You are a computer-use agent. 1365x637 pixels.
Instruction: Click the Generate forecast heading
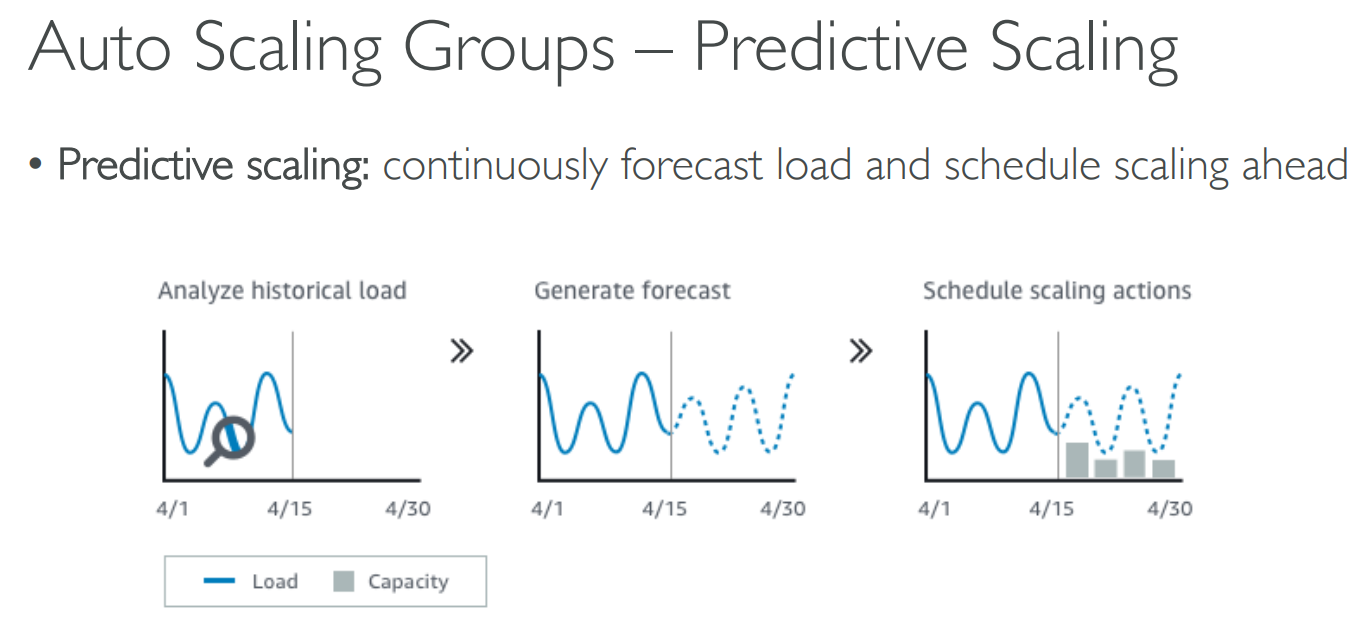point(632,291)
